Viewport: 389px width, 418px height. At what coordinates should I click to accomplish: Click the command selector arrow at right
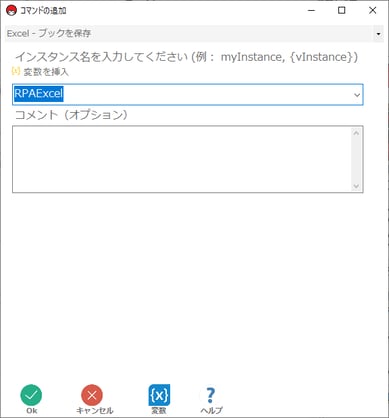pyautogui.click(x=378, y=34)
